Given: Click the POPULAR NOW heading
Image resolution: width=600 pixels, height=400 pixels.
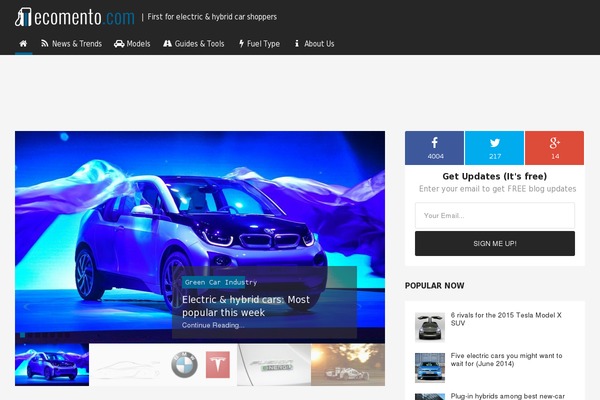Looking at the screenshot, I should 435,286.
